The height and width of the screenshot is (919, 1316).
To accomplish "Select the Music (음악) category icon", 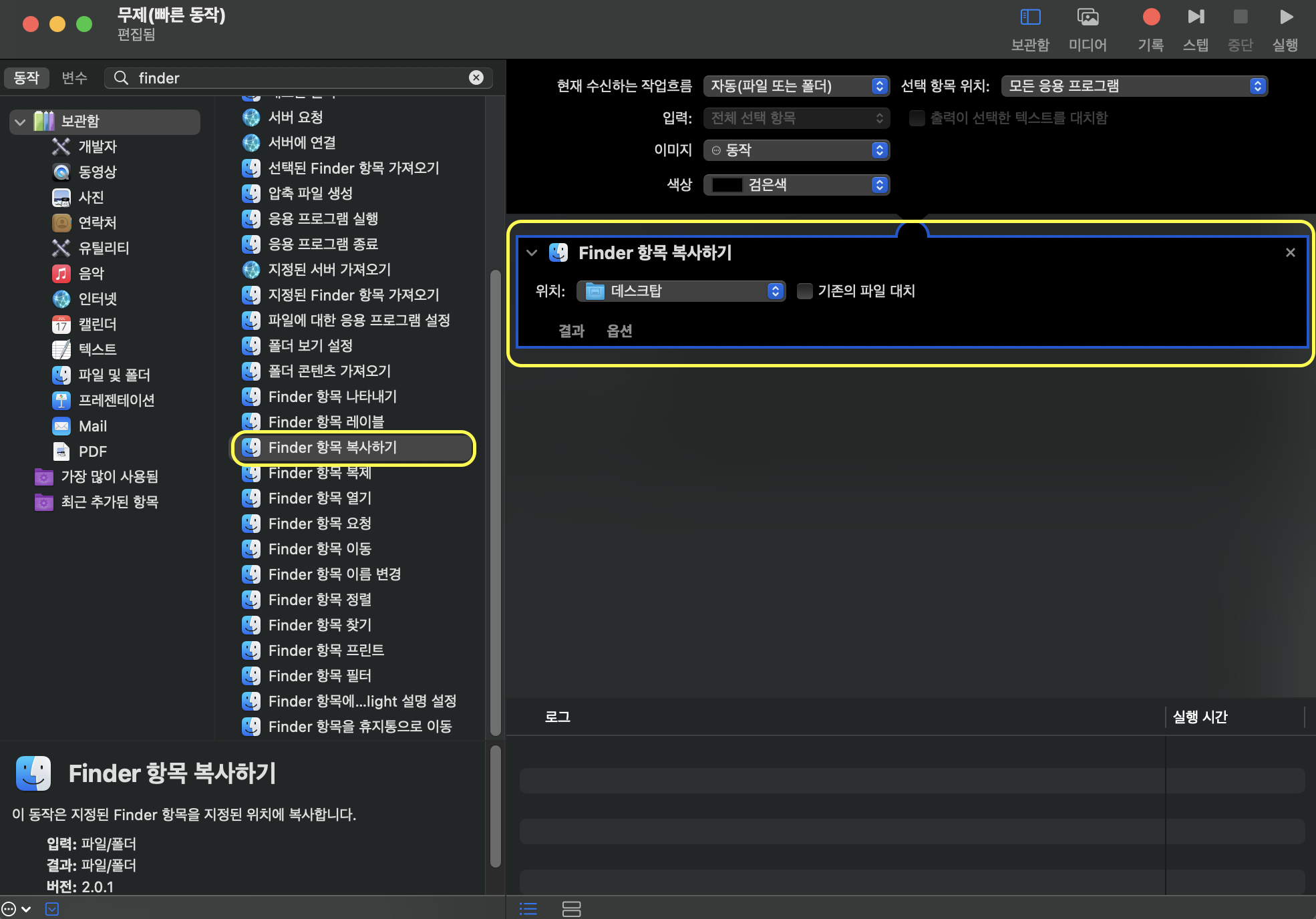I will click(61, 273).
